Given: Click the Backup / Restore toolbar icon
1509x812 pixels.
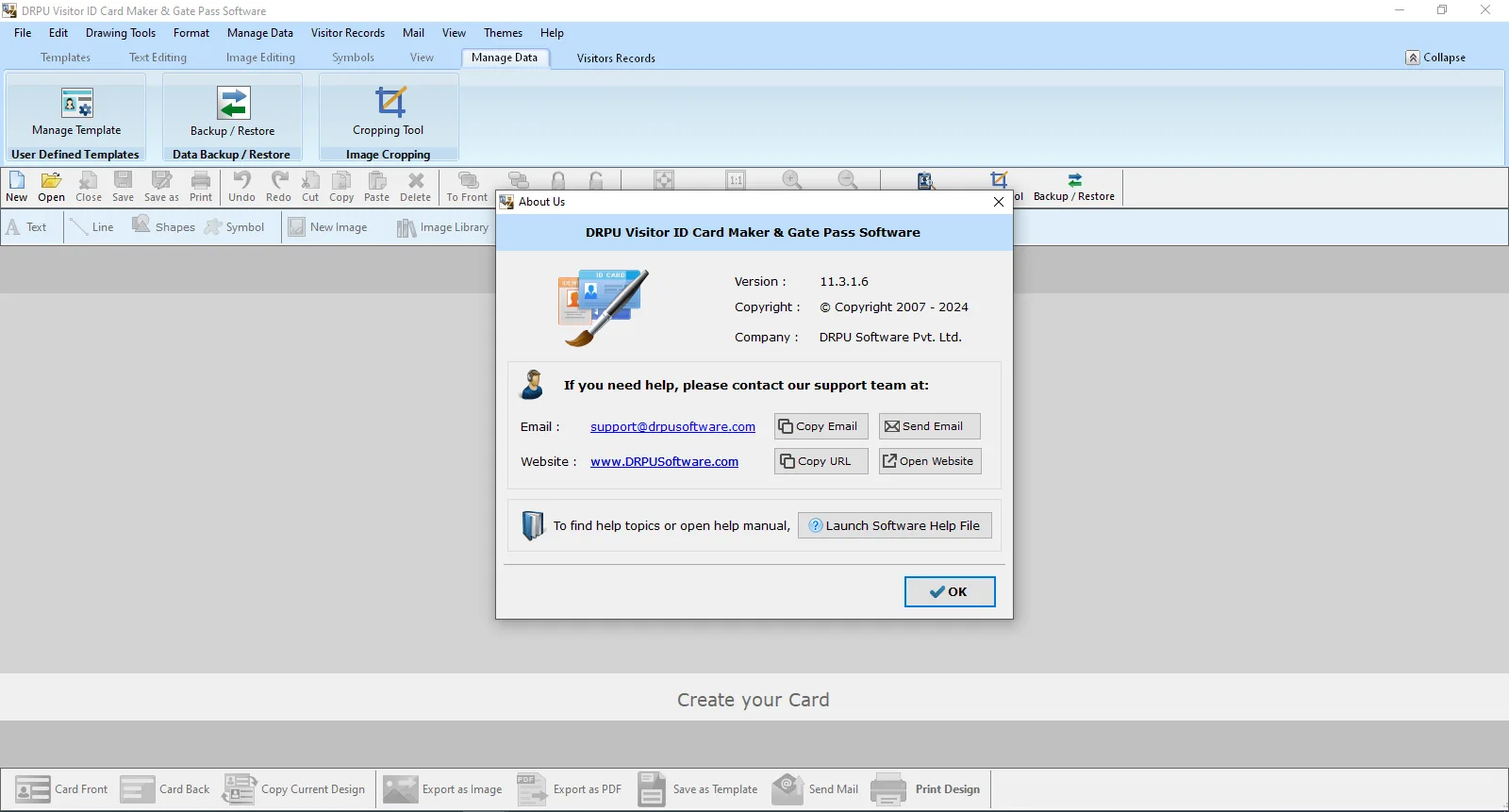Looking at the screenshot, I should tap(1074, 187).
